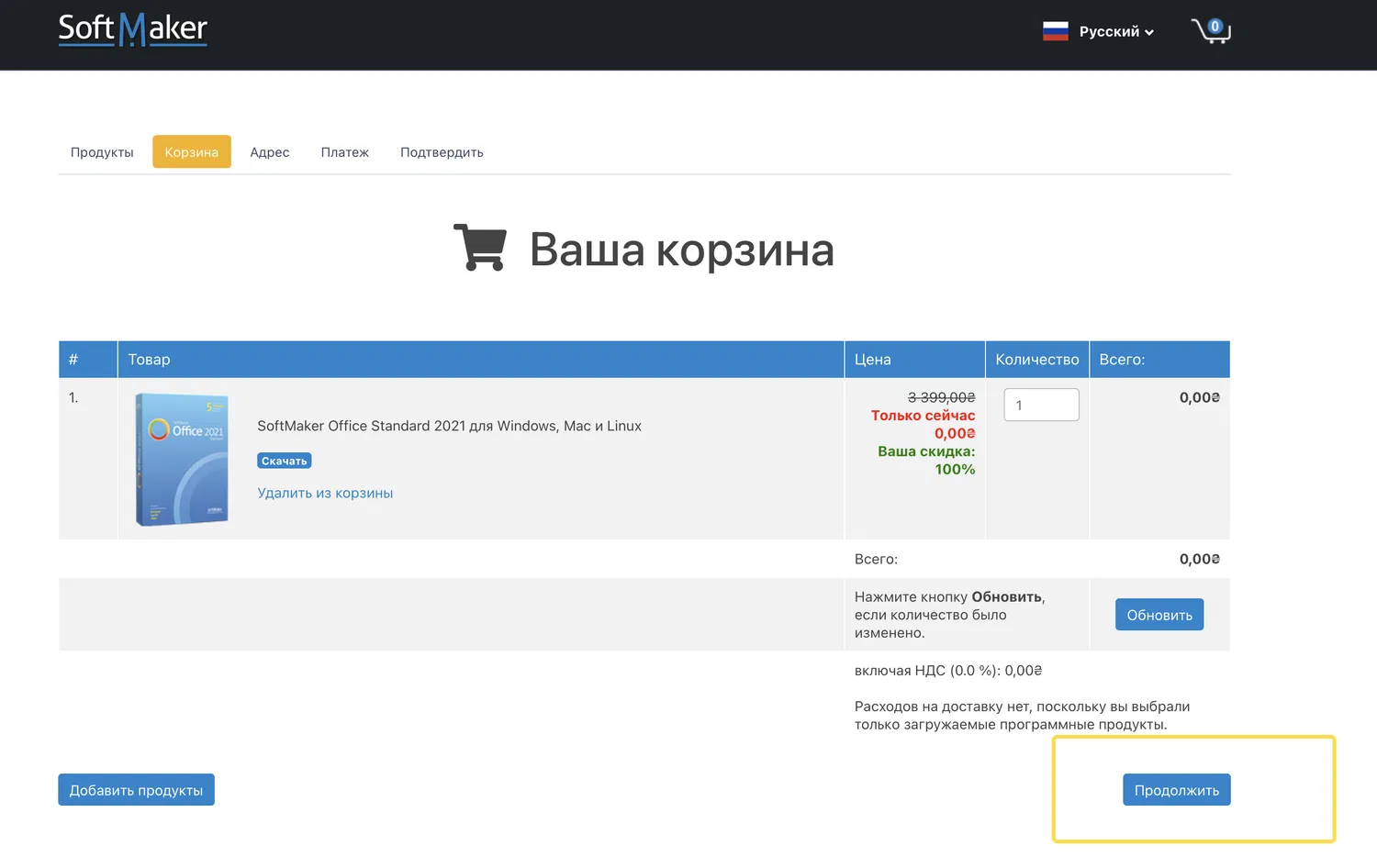Image resolution: width=1377 pixels, height=868 pixels.
Task: Click the delivery cost note Расходов на доставку нет
Action: click(x=1023, y=716)
